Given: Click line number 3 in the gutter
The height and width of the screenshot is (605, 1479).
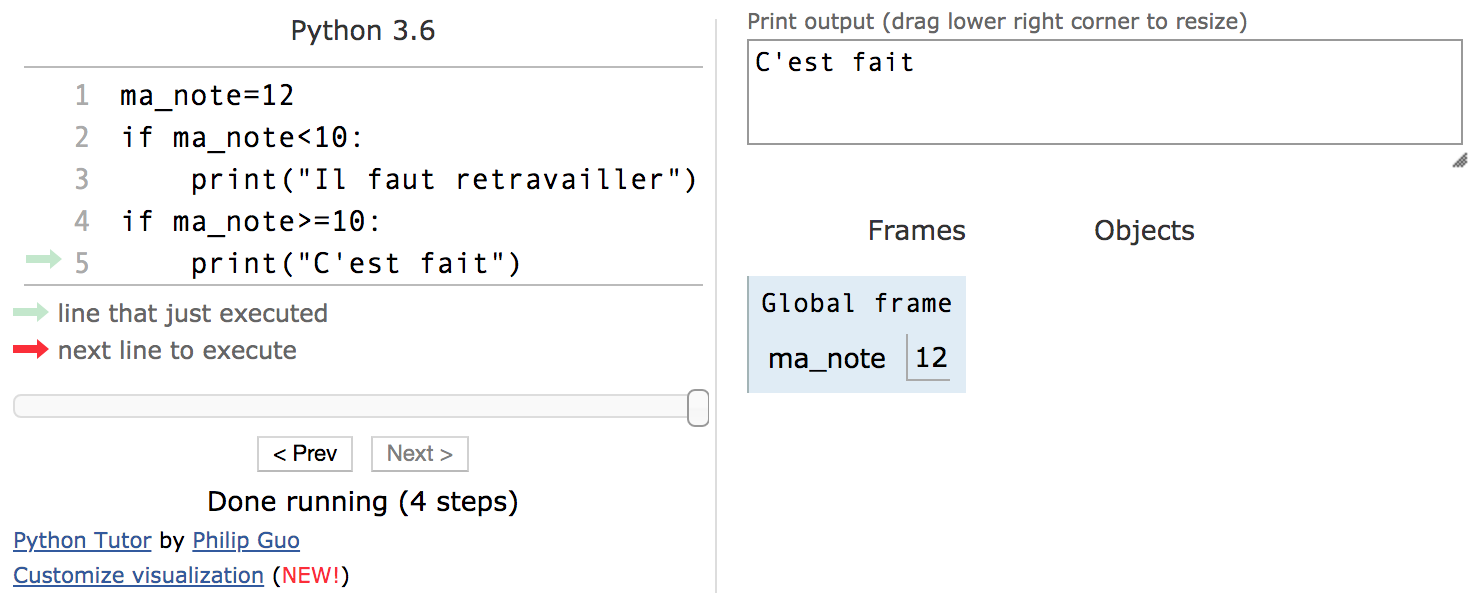Looking at the screenshot, I should 82,180.
